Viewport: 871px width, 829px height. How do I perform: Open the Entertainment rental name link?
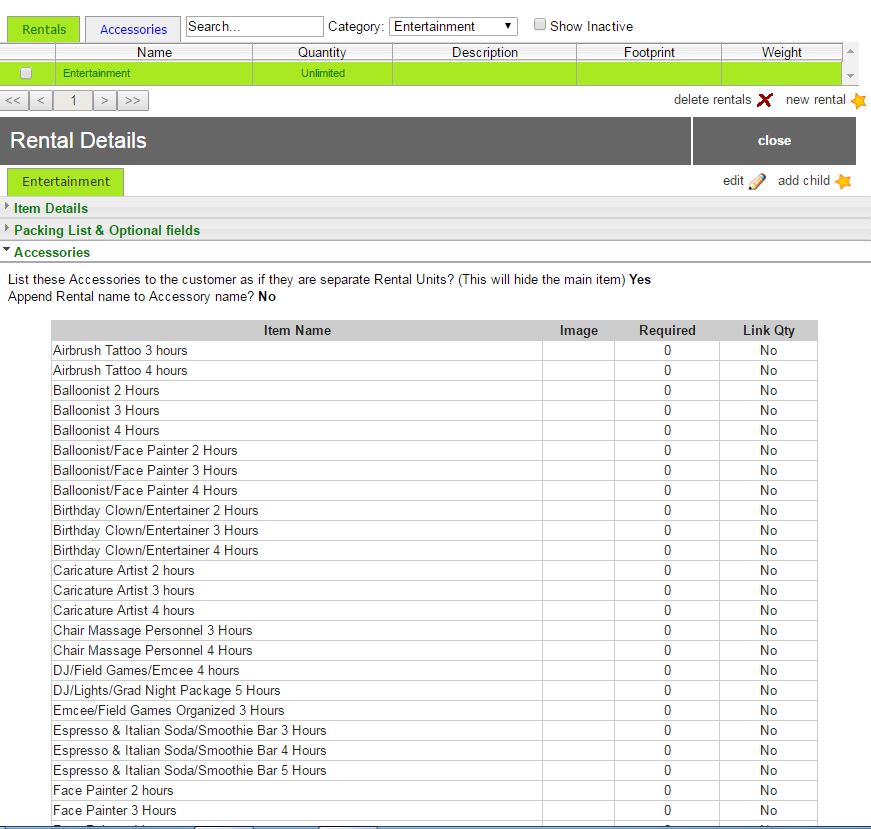[96, 73]
